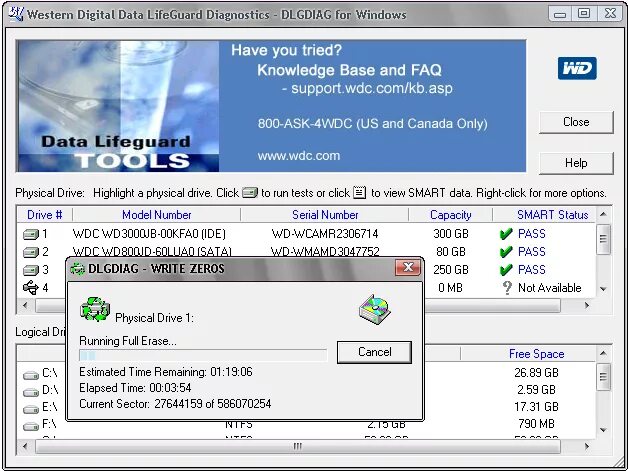The image size is (628, 471).
Task: Click the DLGDIAG title bar application icon
Action: point(16,14)
